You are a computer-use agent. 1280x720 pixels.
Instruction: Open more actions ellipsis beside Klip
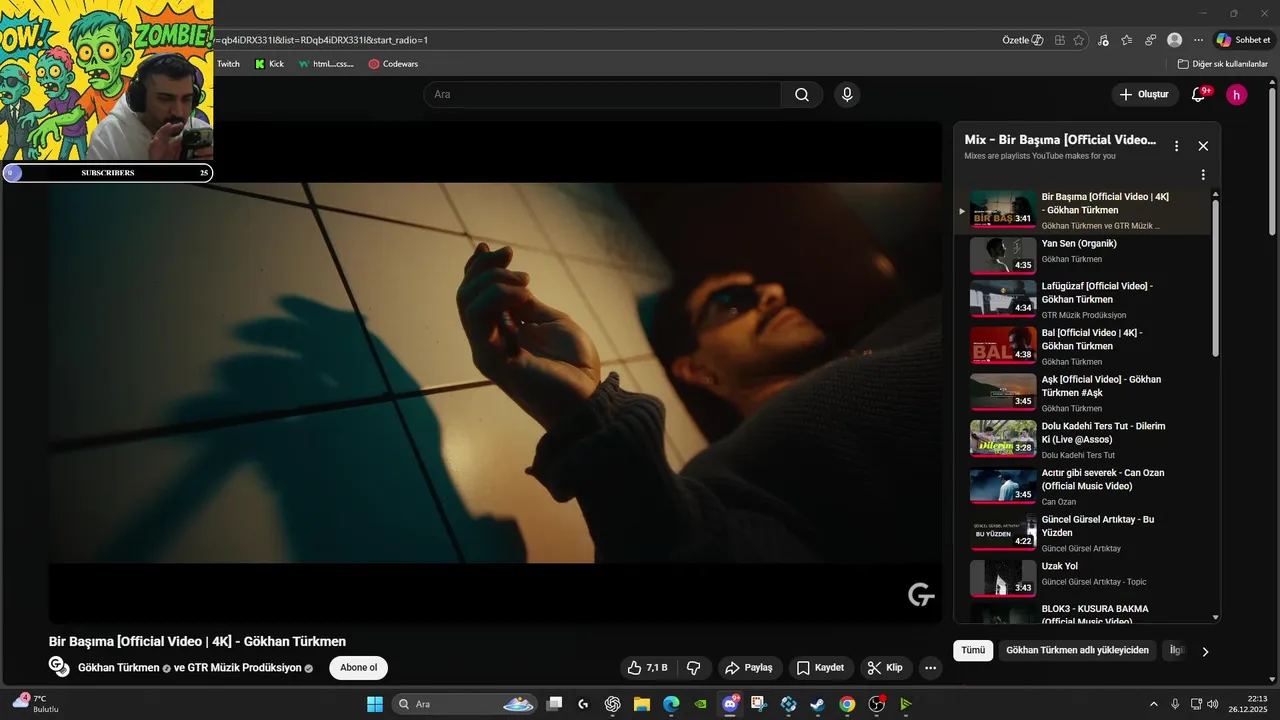930,668
